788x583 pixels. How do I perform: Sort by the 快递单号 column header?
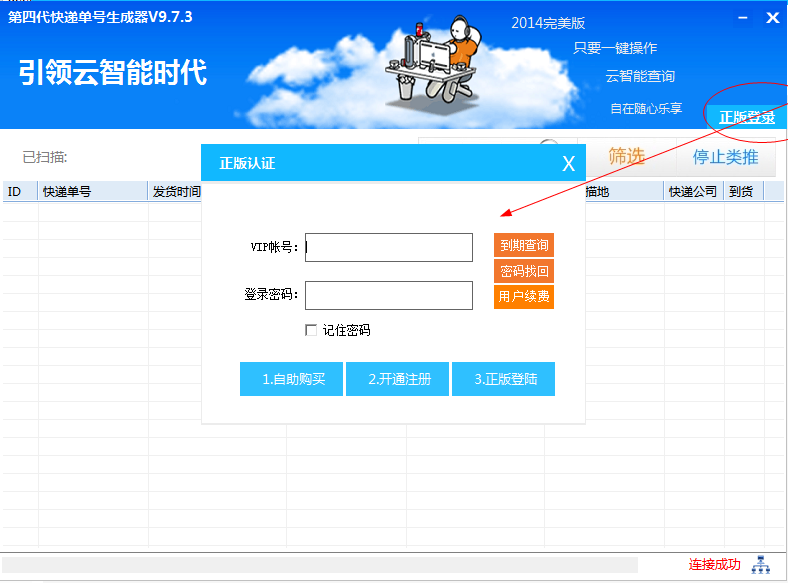coord(93,191)
